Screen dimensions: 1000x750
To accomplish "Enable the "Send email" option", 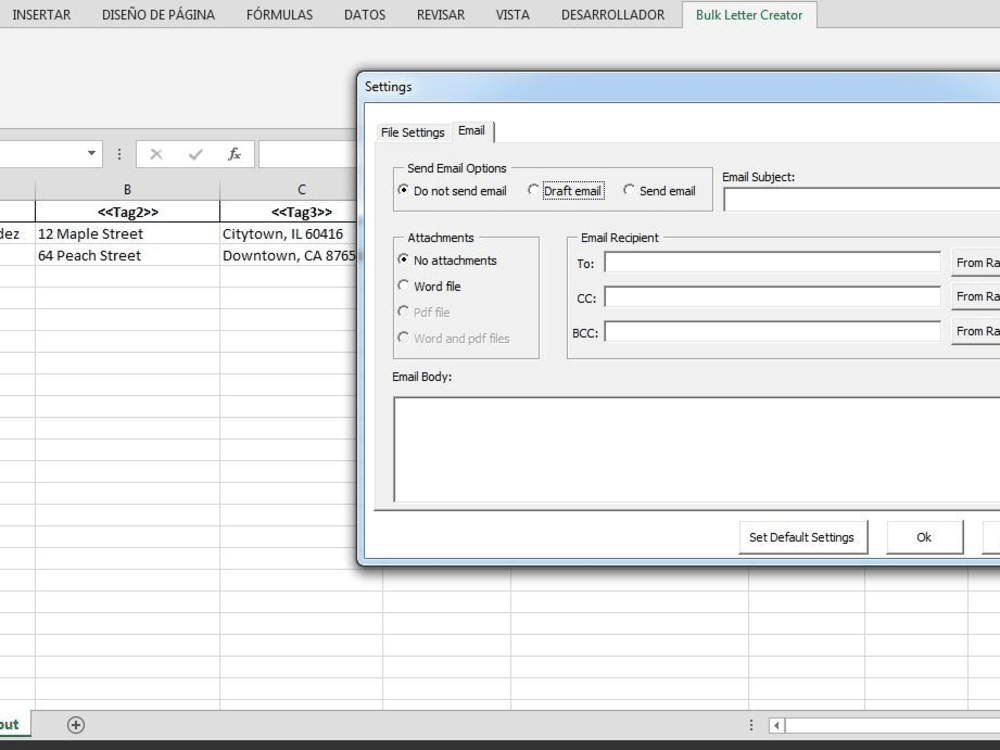I will [x=628, y=191].
